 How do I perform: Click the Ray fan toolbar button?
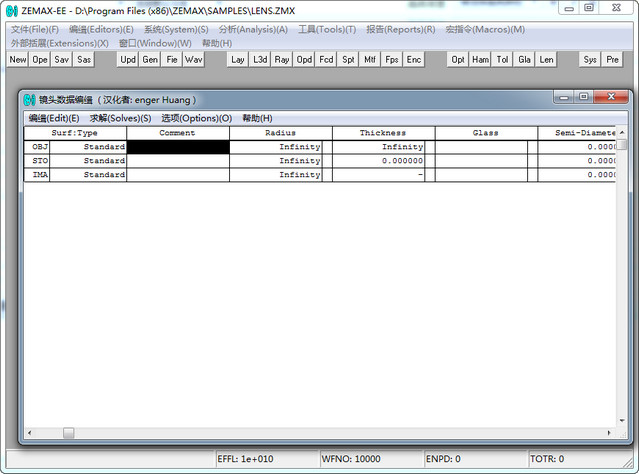(282, 60)
